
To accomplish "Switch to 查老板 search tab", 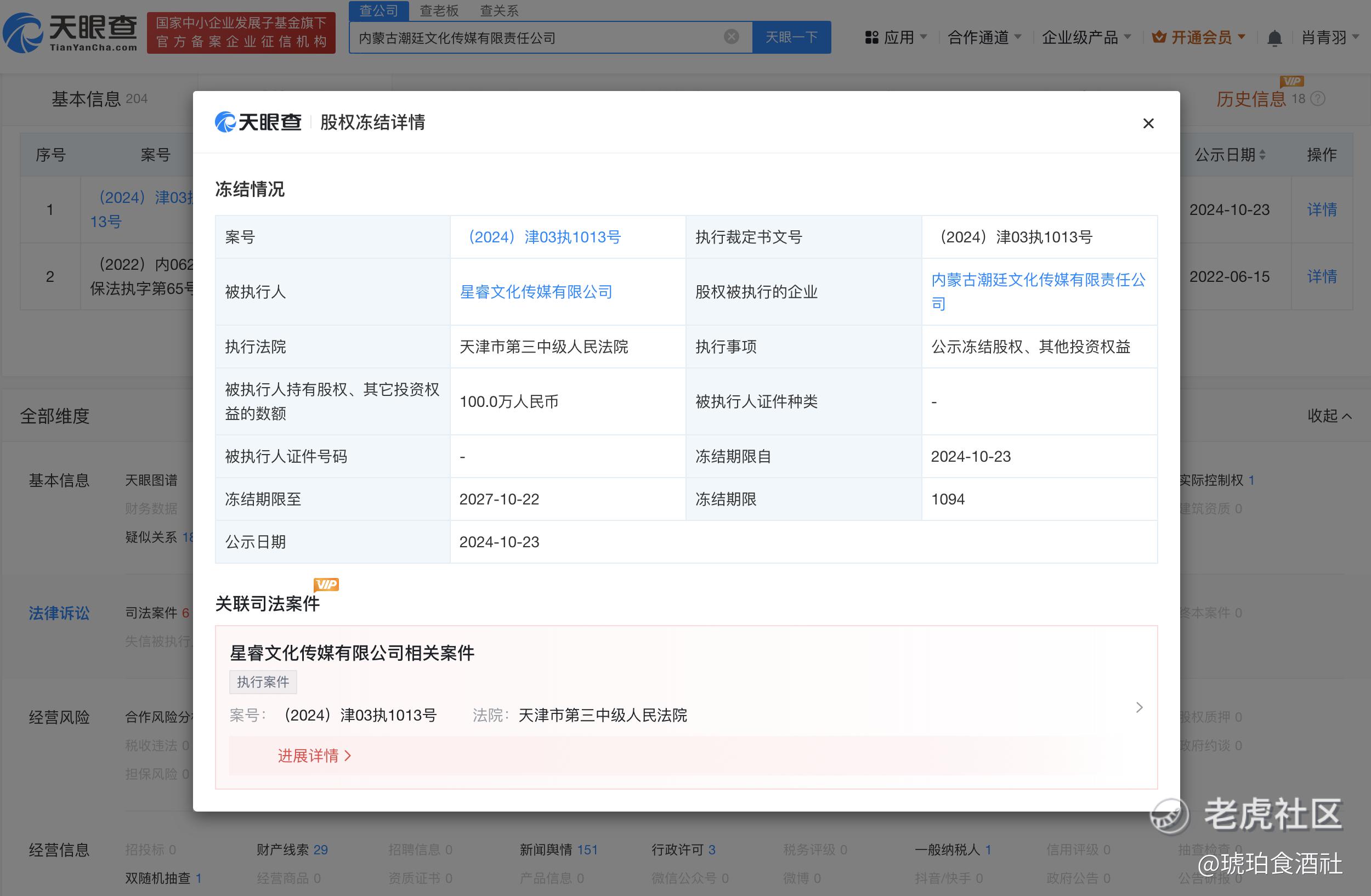I will tap(439, 10).
